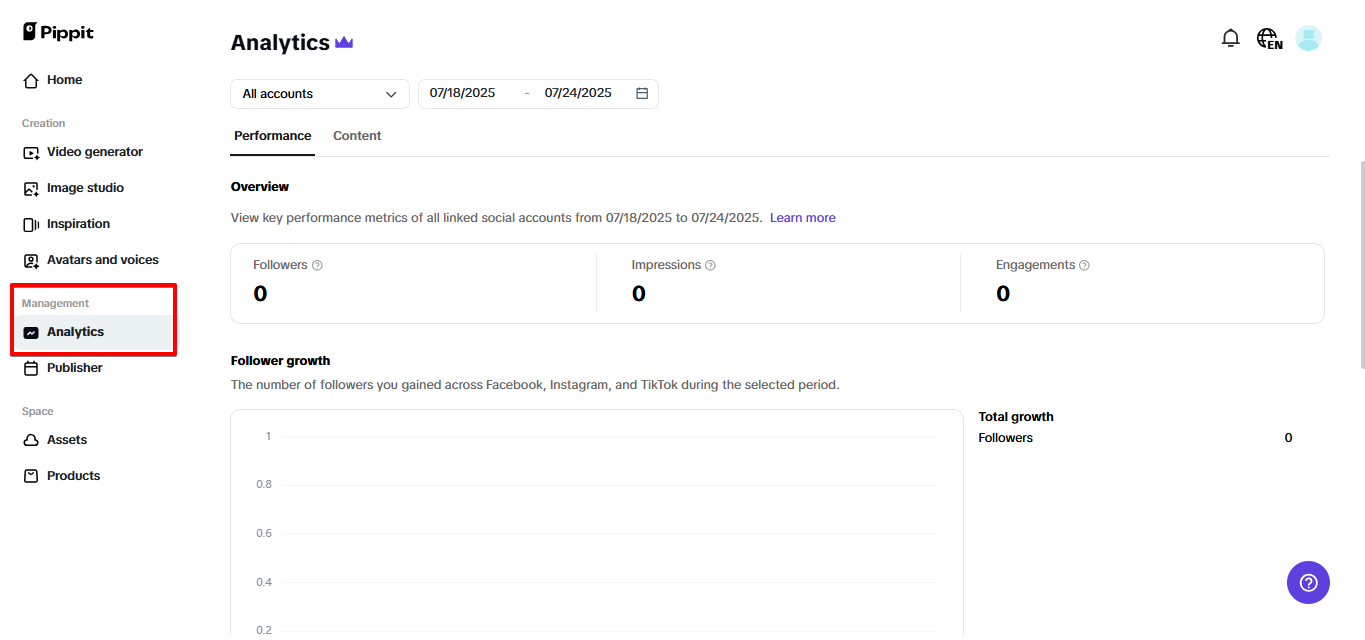Select Image studio in the sidebar
Viewport: 1365px width, 640px height.
(85, 187)
